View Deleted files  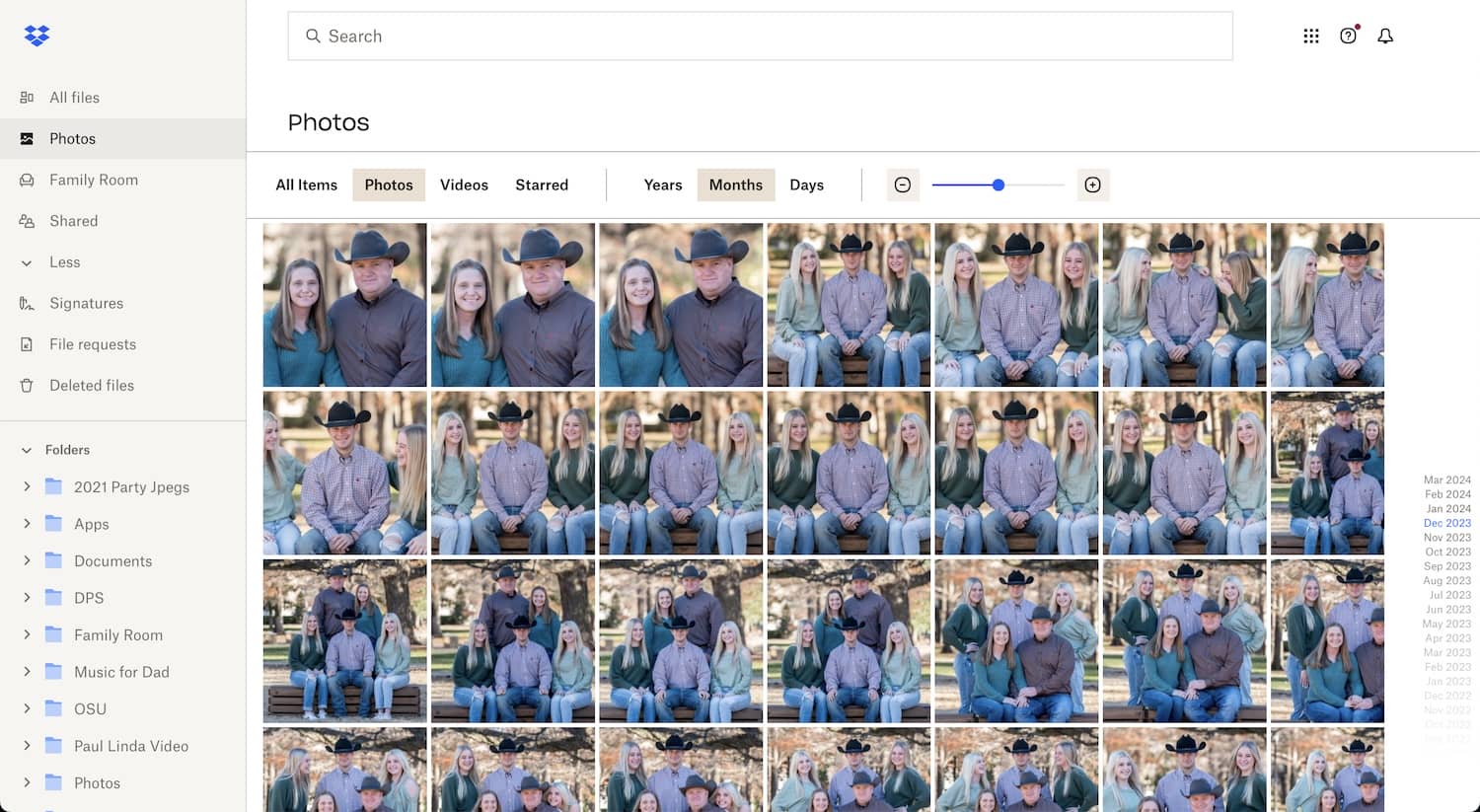(92, 385)
